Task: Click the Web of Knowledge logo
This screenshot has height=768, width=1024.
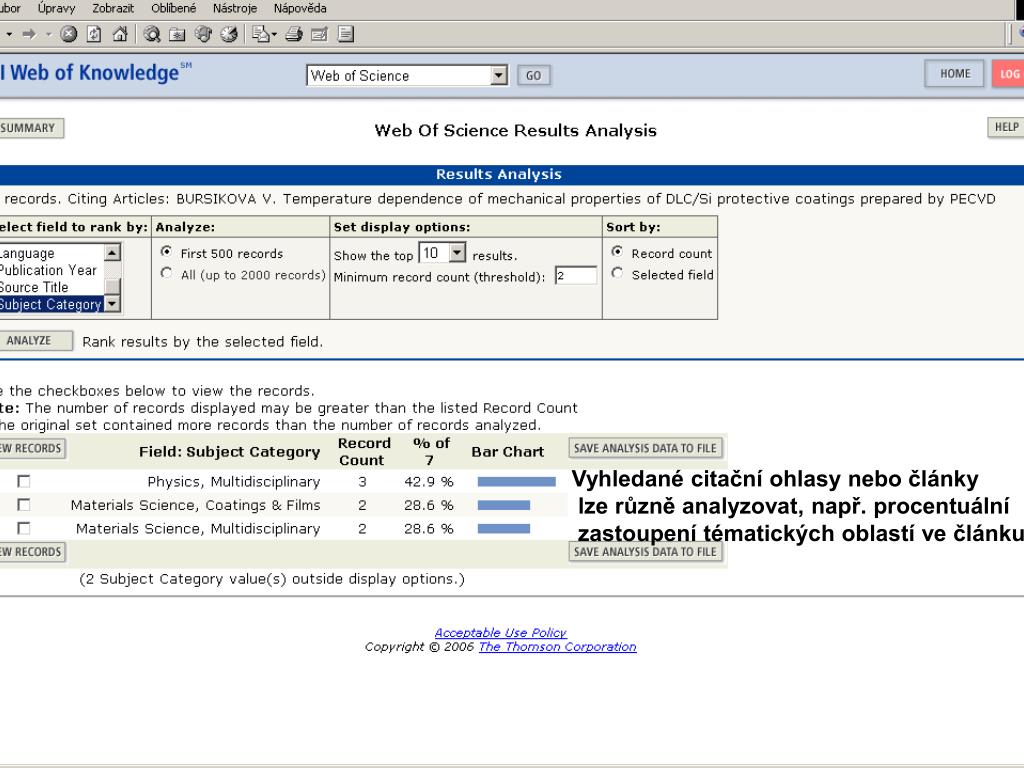Action: (95, 72)
